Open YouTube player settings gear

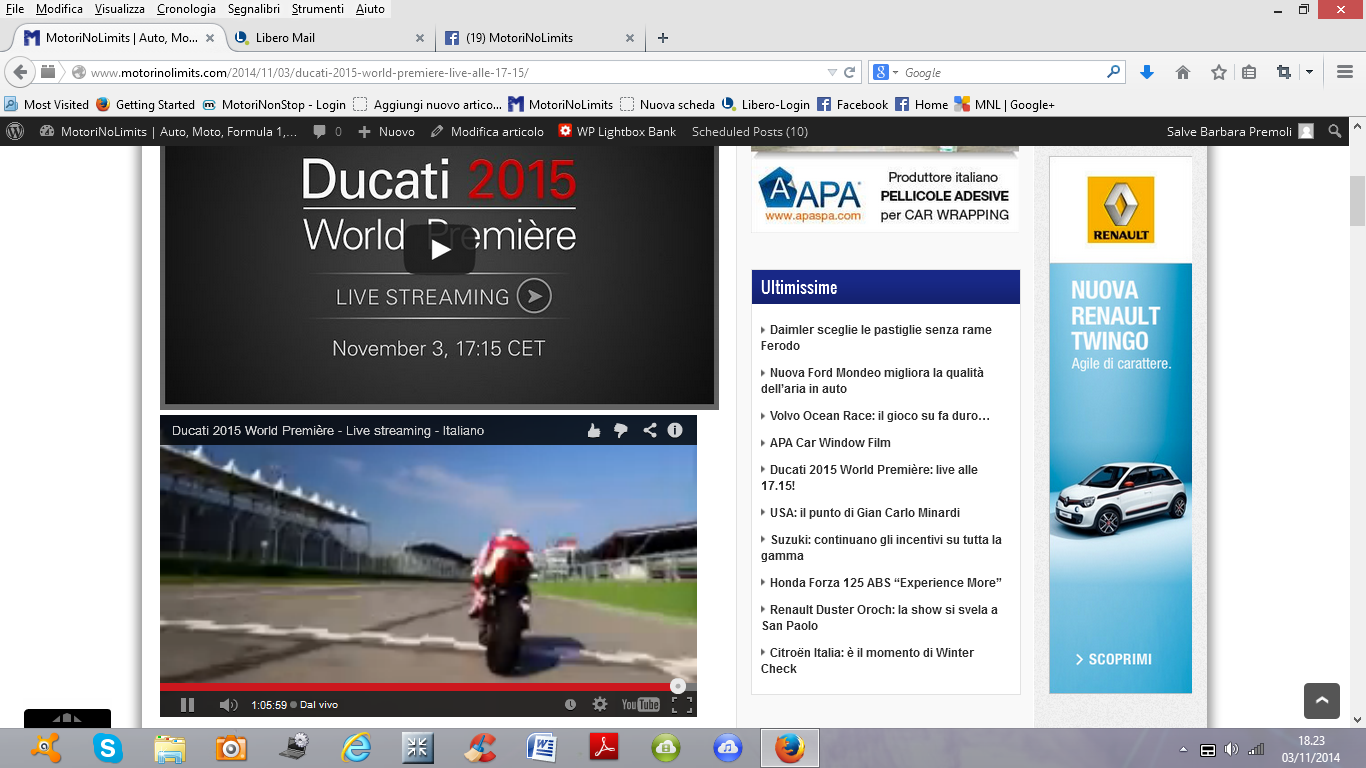pyautogui.click(x=600, y=704)
